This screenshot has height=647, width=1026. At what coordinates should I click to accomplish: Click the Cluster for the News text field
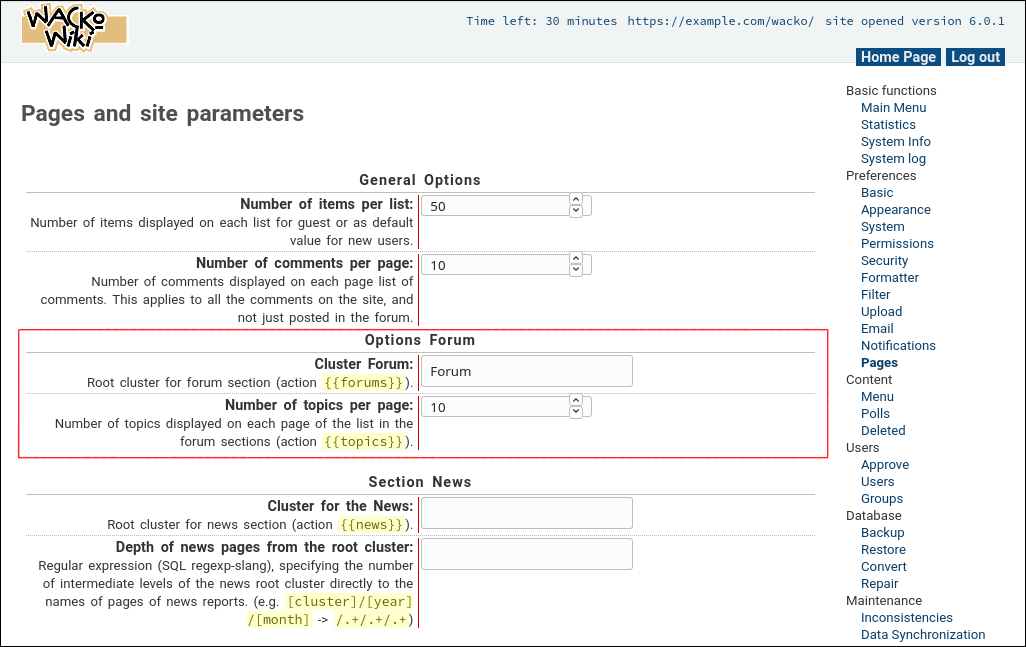pos(525,512)
